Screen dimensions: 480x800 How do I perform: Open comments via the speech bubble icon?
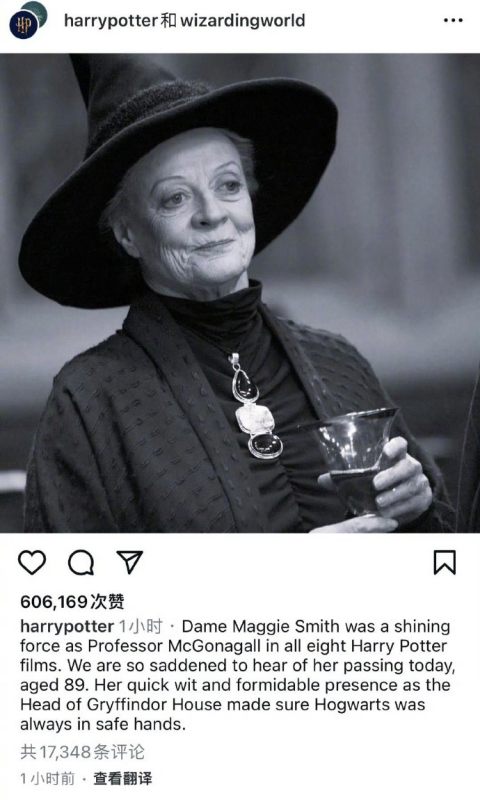tap(81, 563)
